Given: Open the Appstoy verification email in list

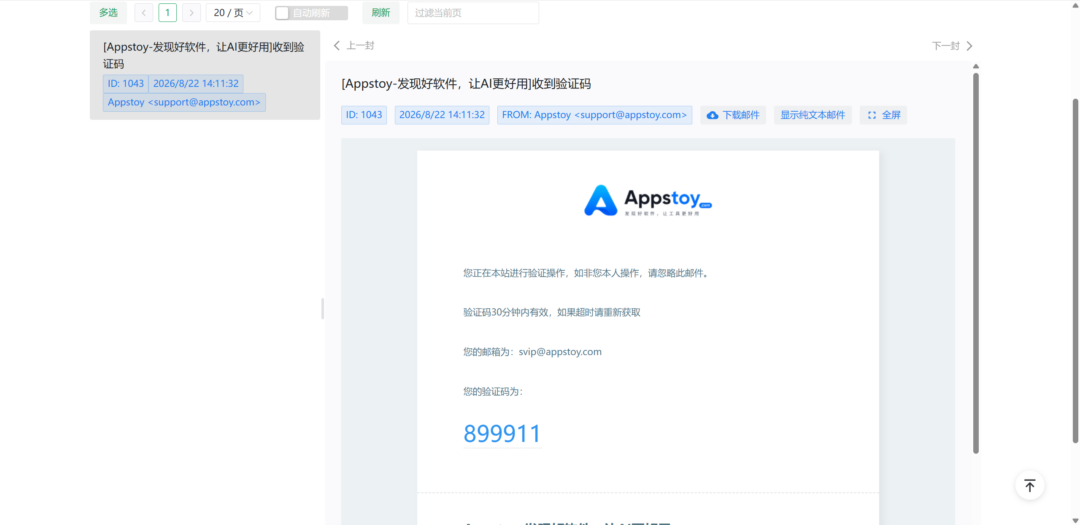Looking at the screenshot, I should (x=205, y=75).
